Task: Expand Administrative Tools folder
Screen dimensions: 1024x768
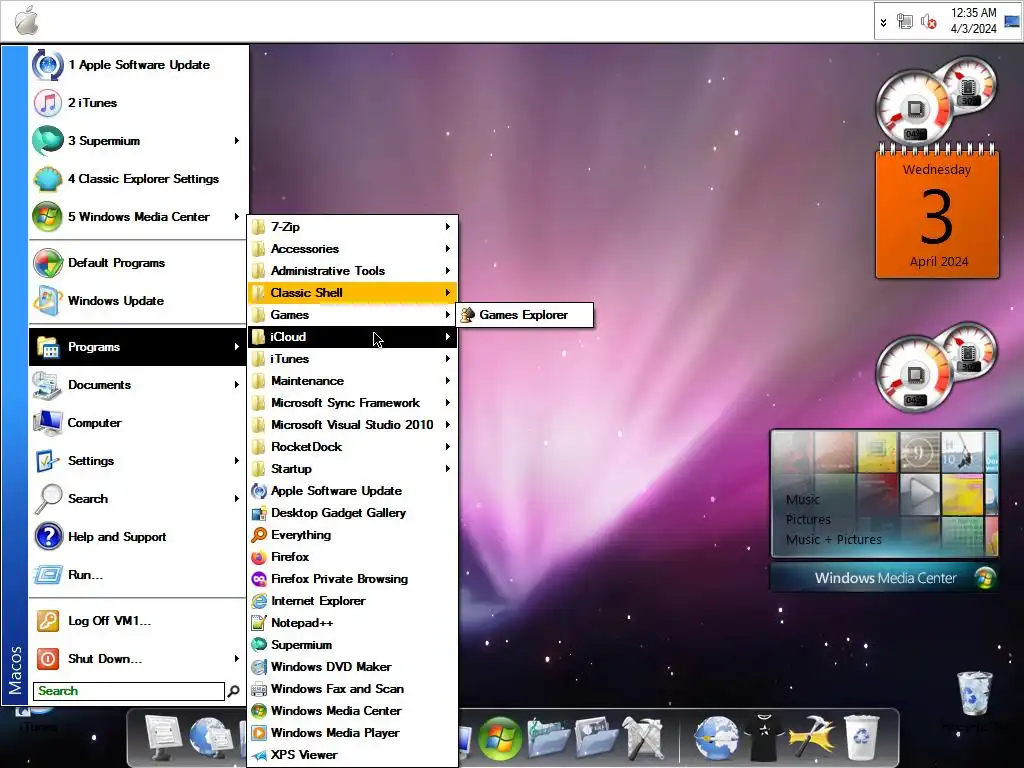Action: [x=353, y=270]
